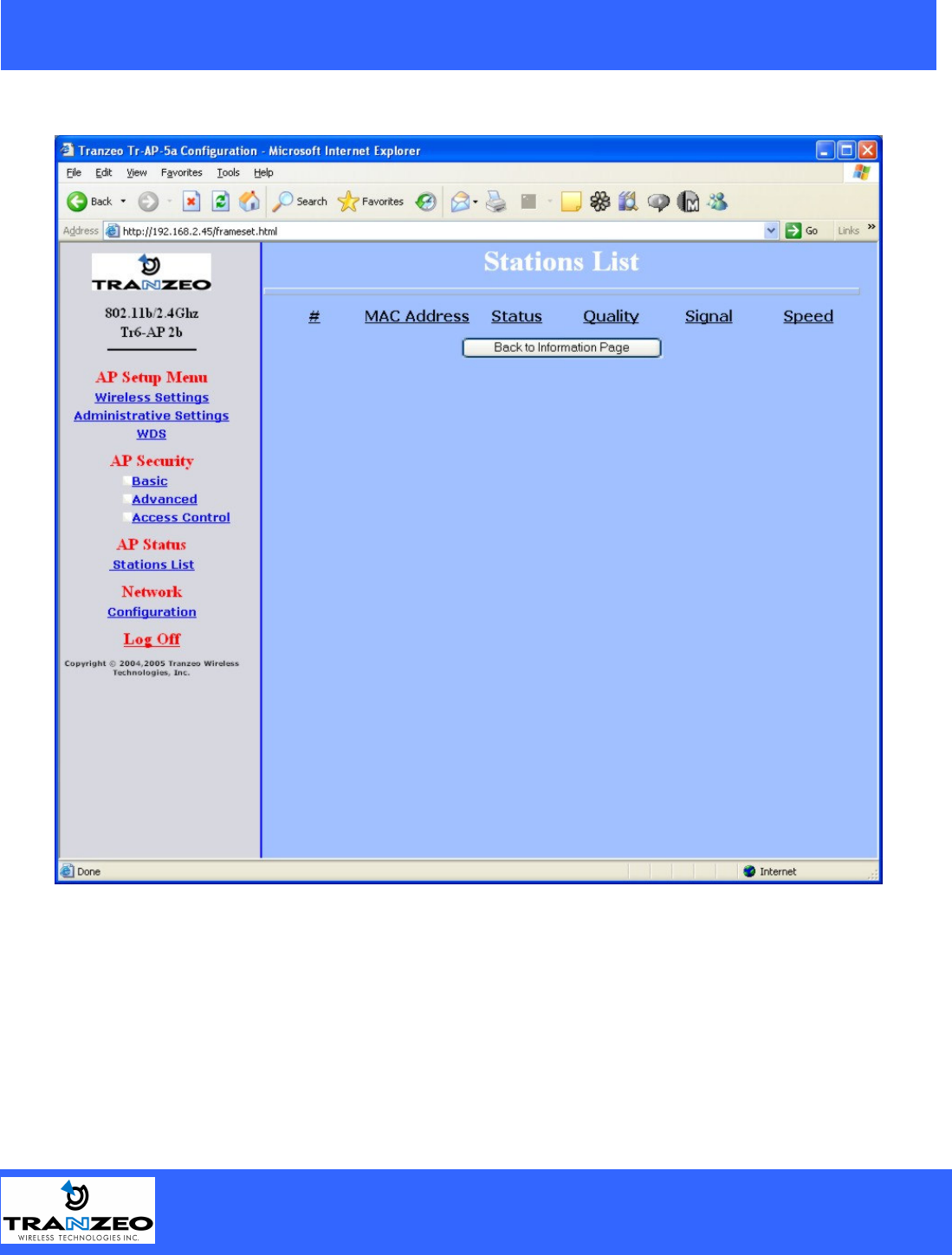952x1255 pixels.
Task: Click the Tranzeo logo in the sidebar
Action: pos(152,273)
